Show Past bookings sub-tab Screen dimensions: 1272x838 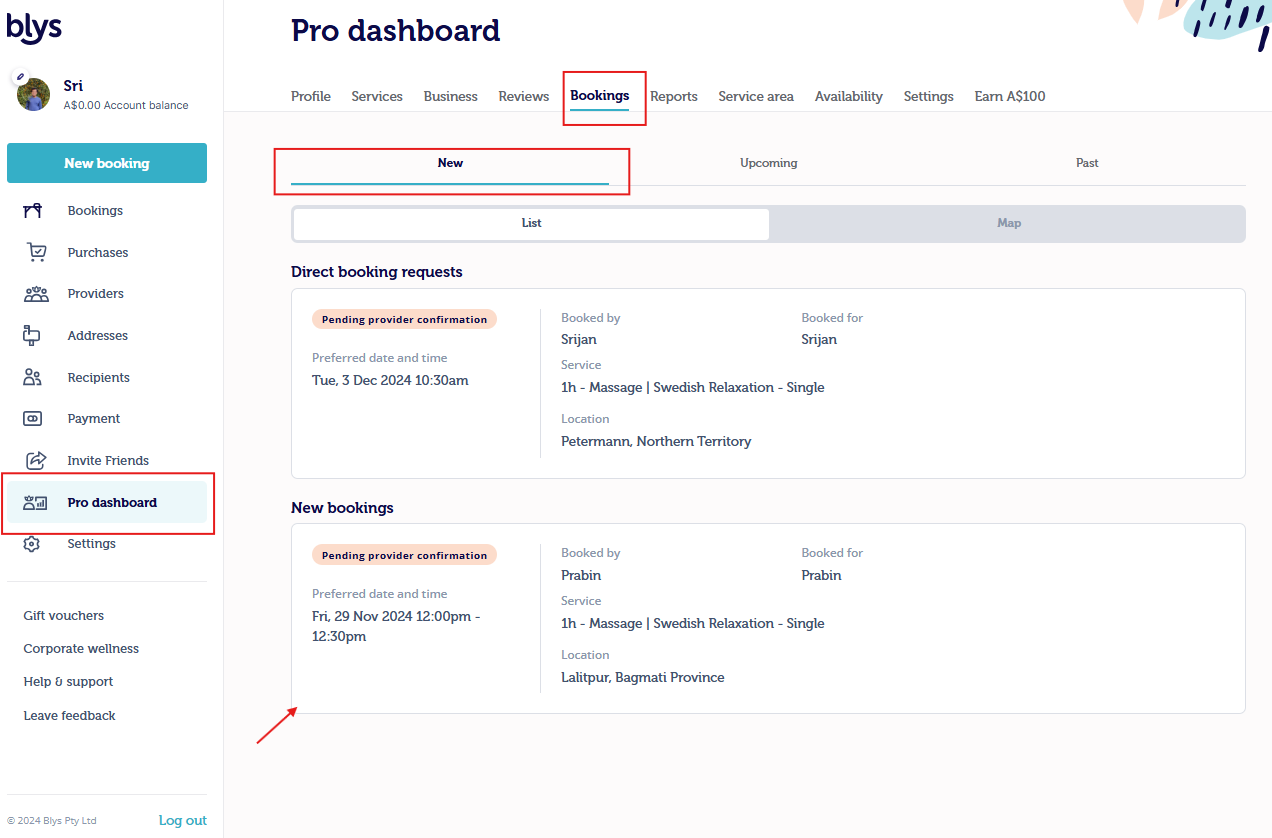(1087, 163)
